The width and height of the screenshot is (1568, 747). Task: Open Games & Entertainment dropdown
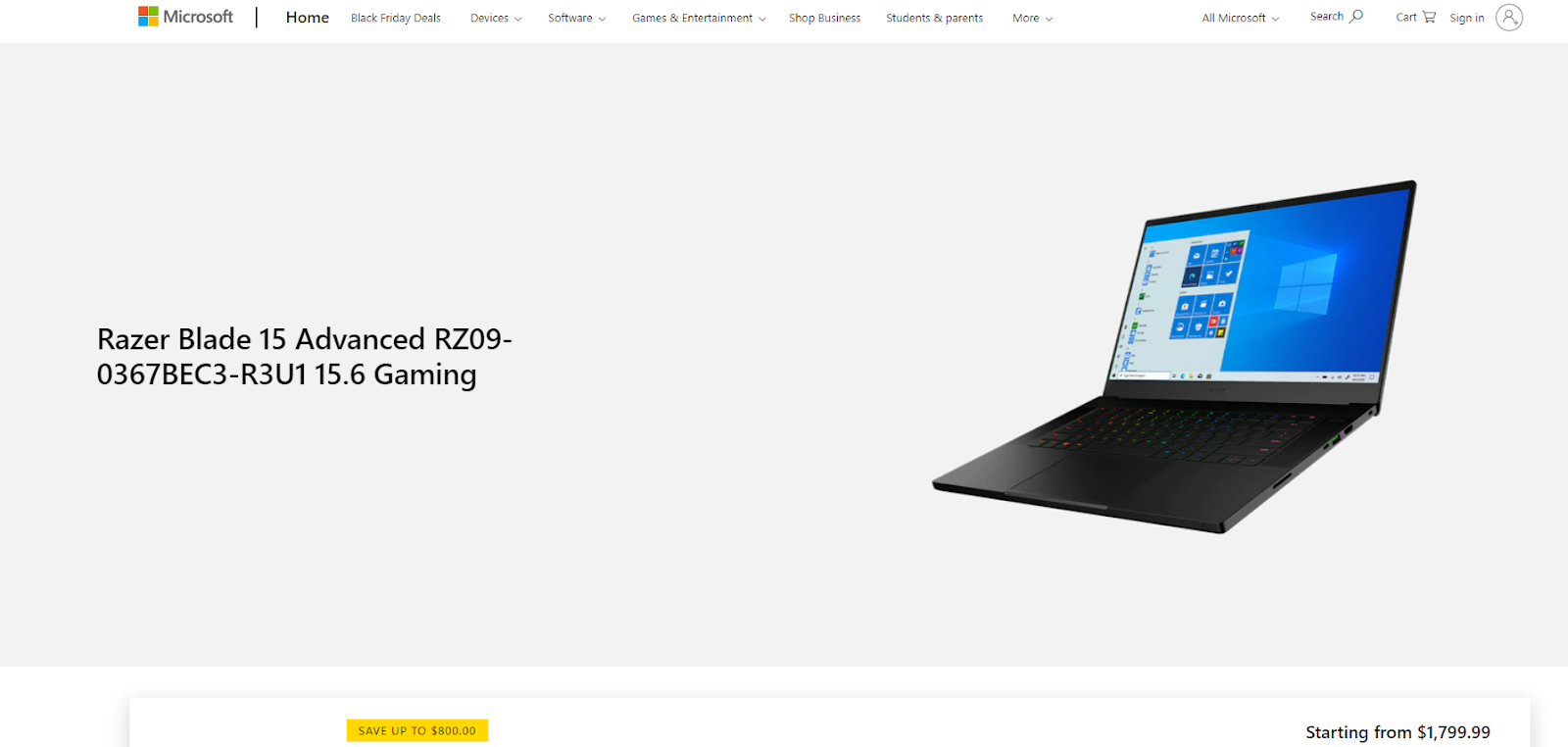699,18
